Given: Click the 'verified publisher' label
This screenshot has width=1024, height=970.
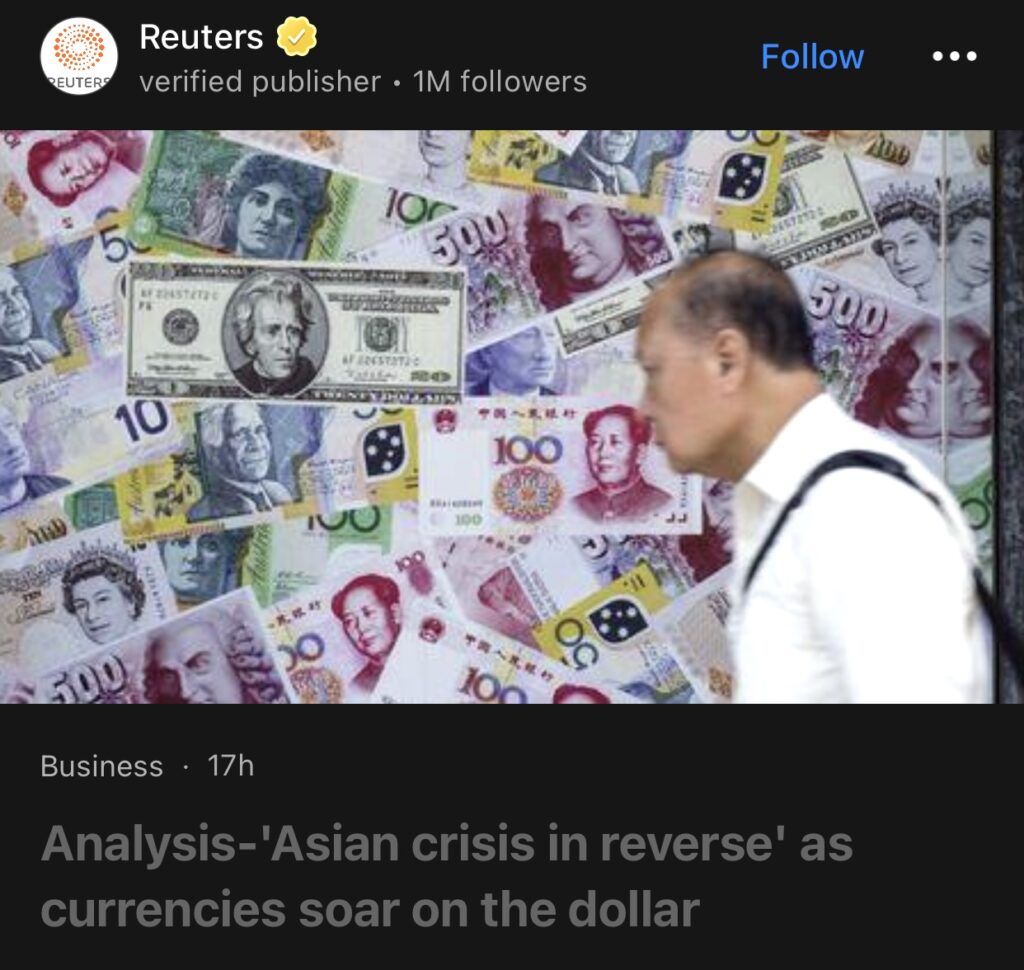Looking at the screenshot, I should coord(260,82).
